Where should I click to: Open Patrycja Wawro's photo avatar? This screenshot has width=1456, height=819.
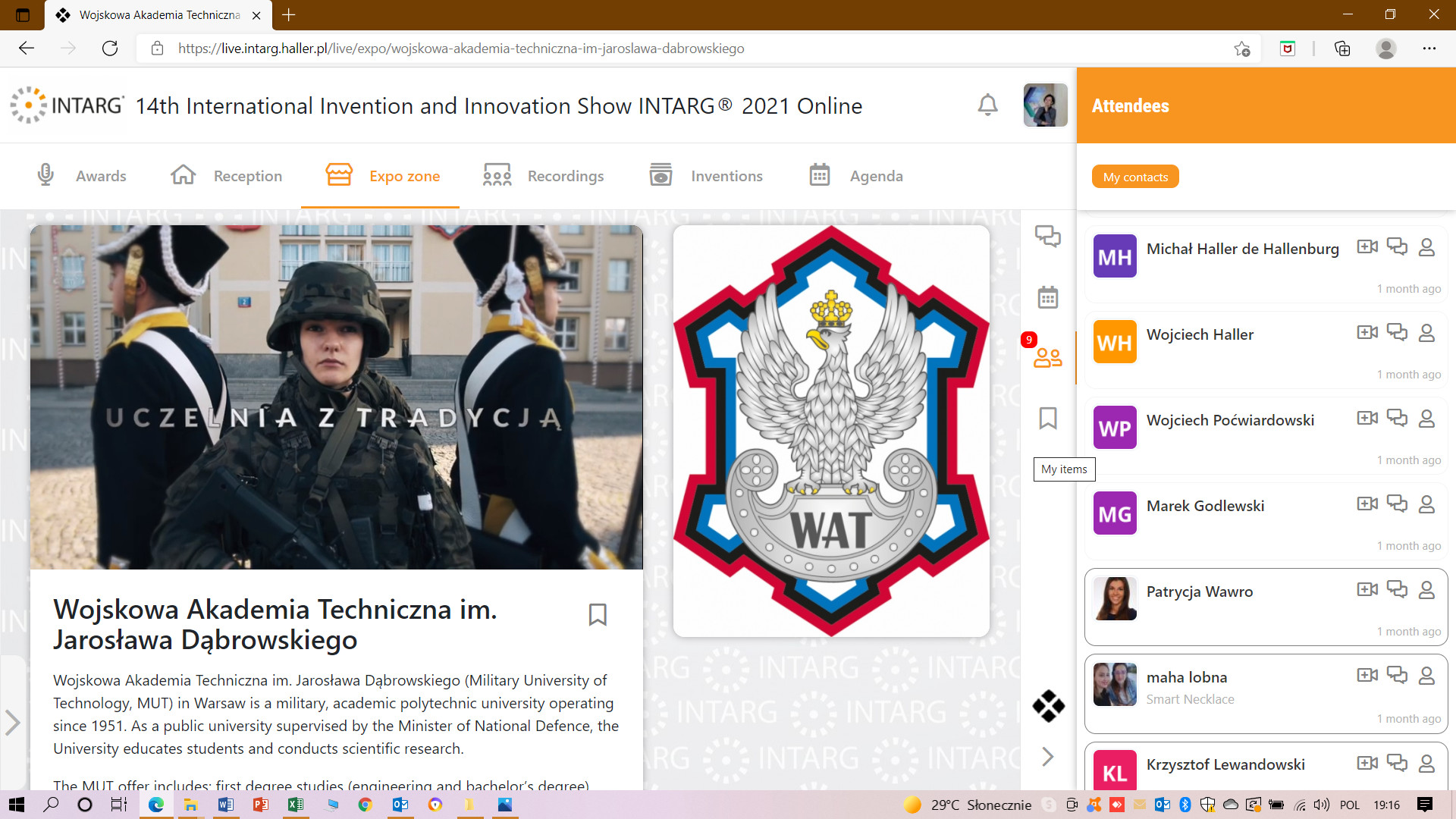pos(1115,599)
